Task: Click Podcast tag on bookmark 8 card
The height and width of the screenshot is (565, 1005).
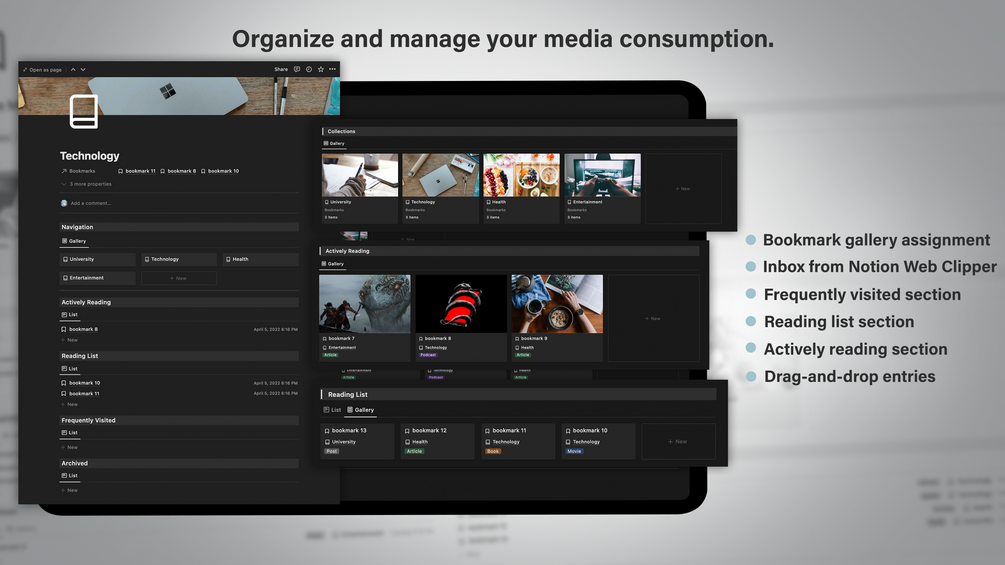Action: pyautogui.click(x=428, y=355)
